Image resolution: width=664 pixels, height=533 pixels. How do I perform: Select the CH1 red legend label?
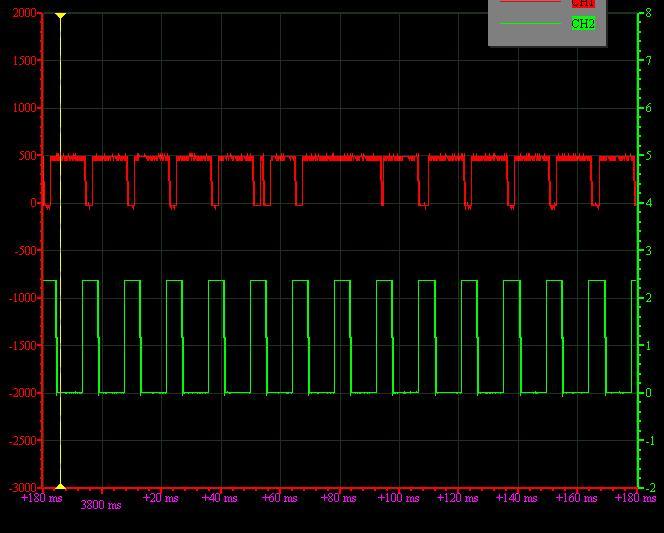tap(583, 4)
